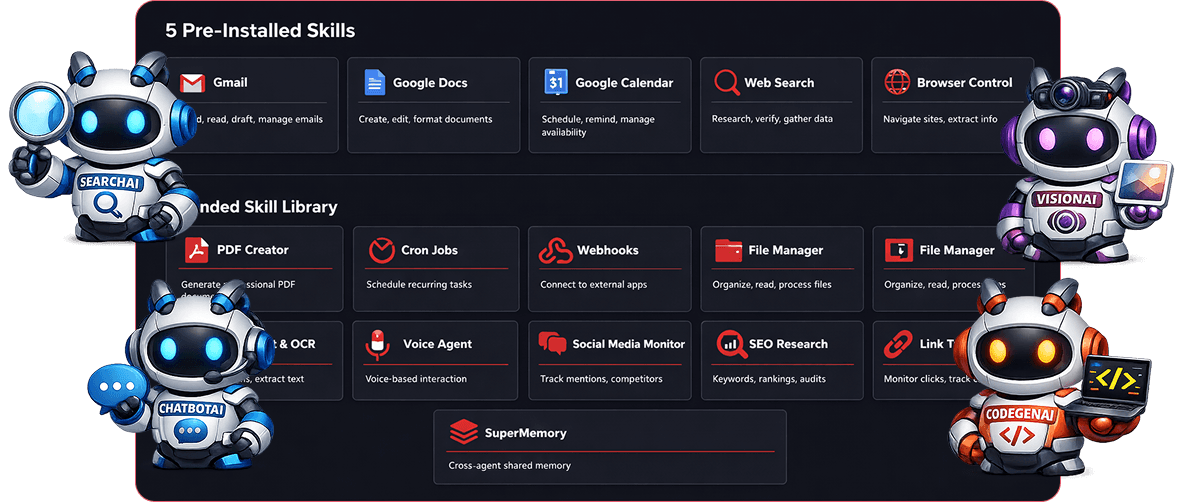Image resolution: width=1182 pixels, height=502 pixels.
Task: Click the Webhooks icon
Action: (555, 250)
